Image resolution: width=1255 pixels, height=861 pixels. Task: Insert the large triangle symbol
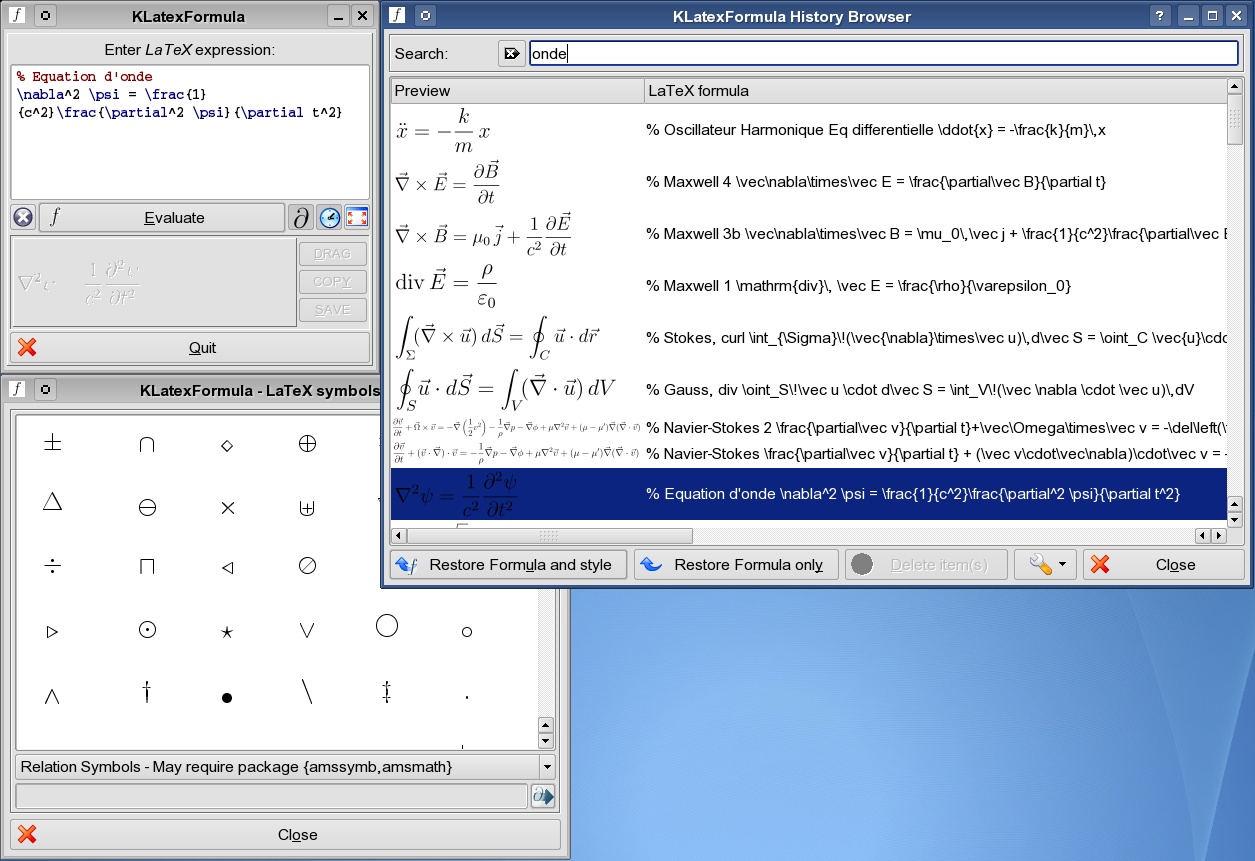point(53,502)
